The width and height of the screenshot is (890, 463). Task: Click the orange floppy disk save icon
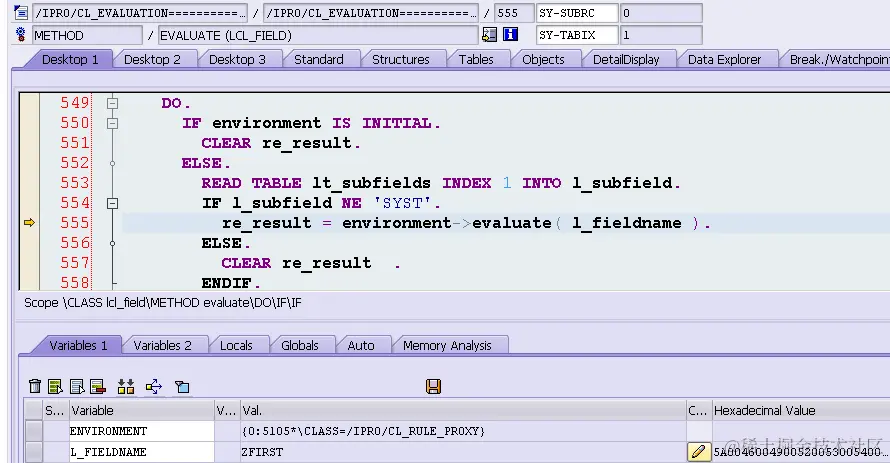click(433, 386)
